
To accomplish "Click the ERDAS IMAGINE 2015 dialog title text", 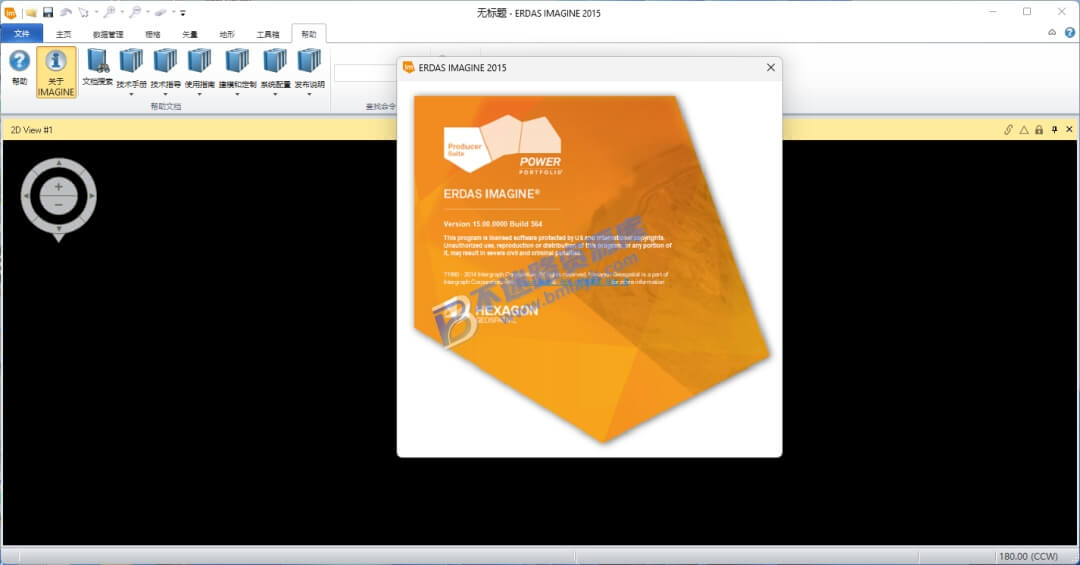I will [x=462, y=68].
